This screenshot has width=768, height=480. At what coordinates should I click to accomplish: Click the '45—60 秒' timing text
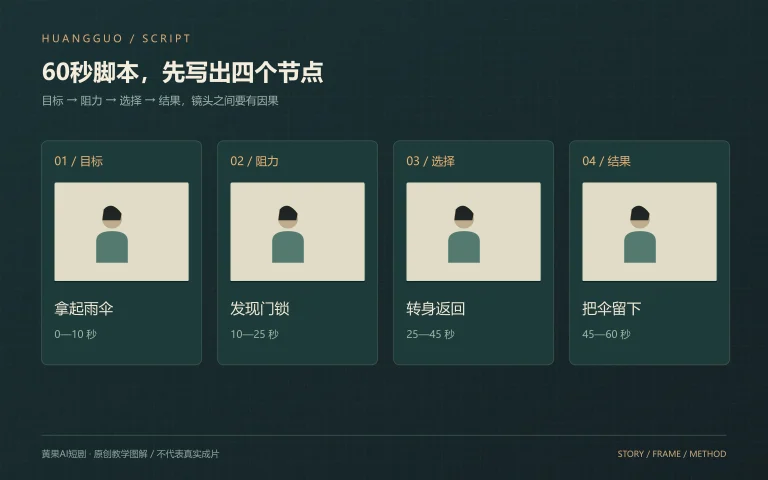[606, 334]
